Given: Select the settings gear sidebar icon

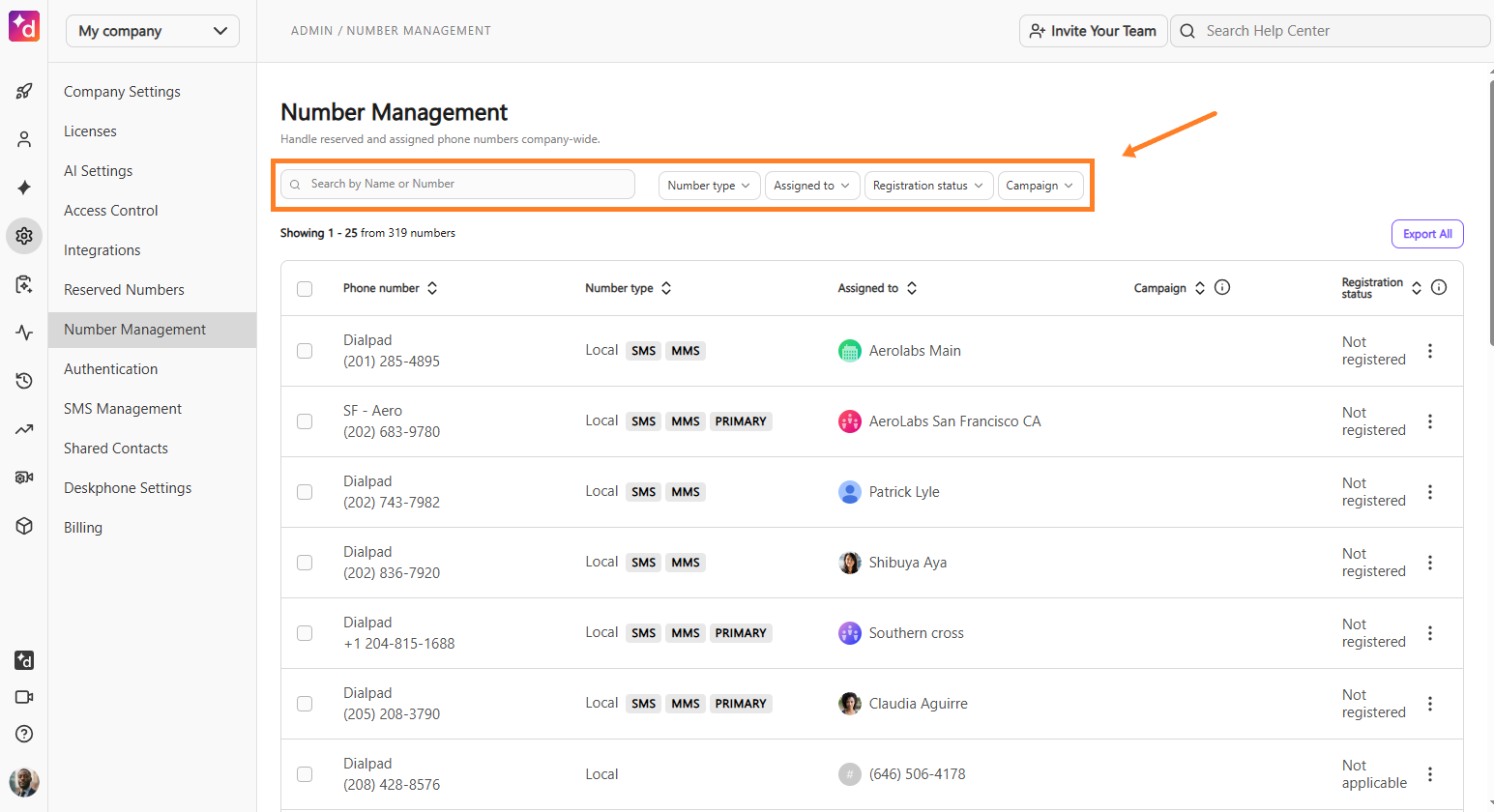Looking at the screenshot, I should [24, 236].
